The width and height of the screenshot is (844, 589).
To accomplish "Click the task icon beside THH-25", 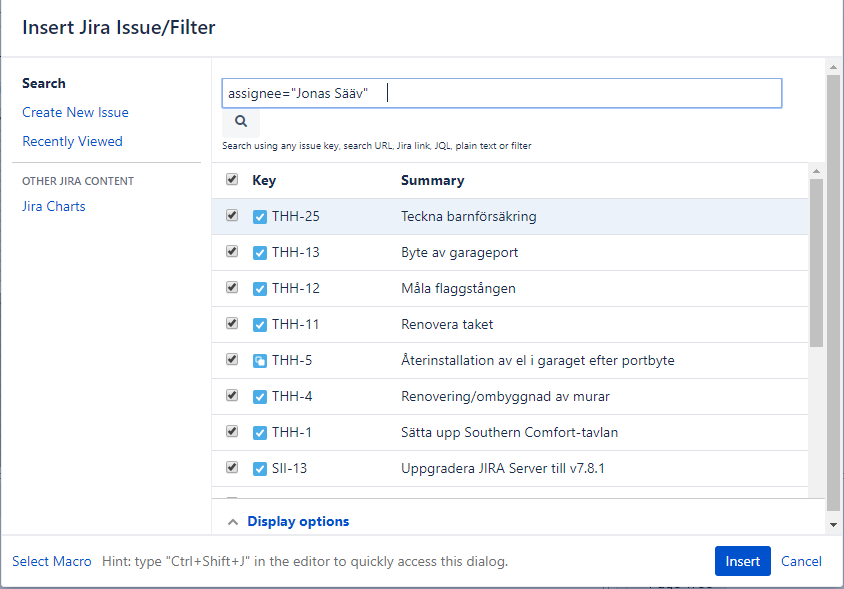I will tap(259, 217).
